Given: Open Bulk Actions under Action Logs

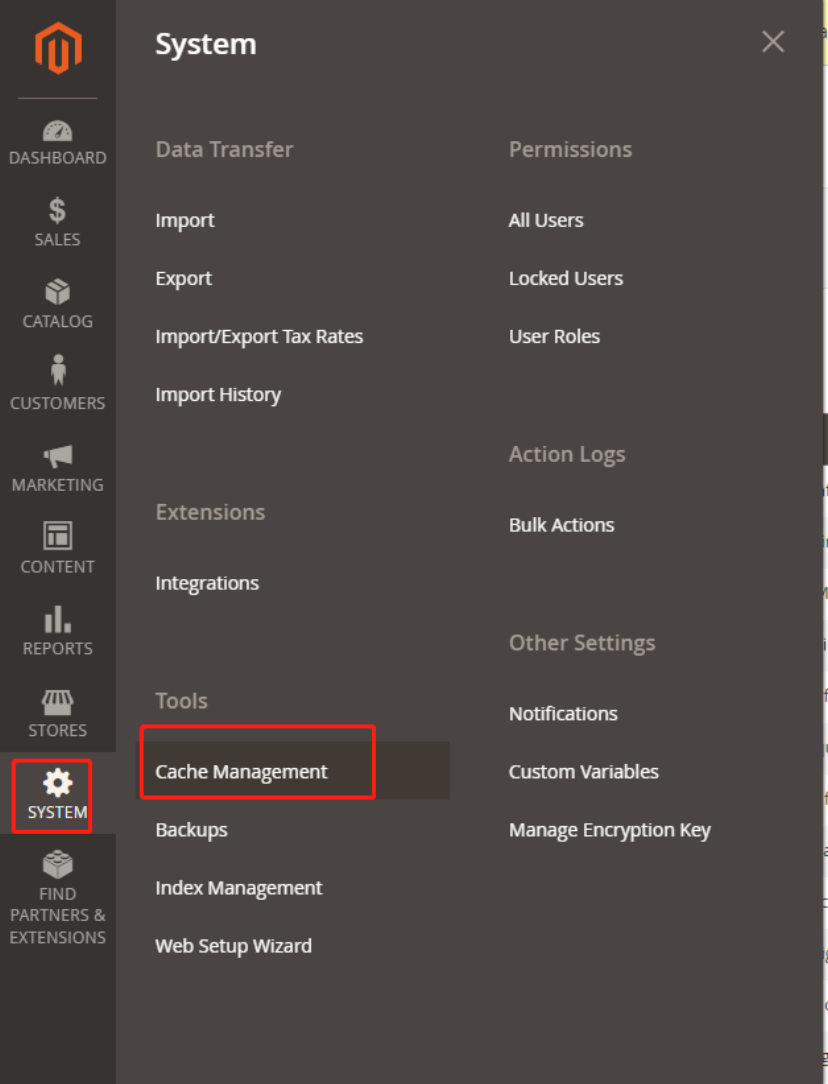Looking at the screenshot, I should [x=561, y=524].
